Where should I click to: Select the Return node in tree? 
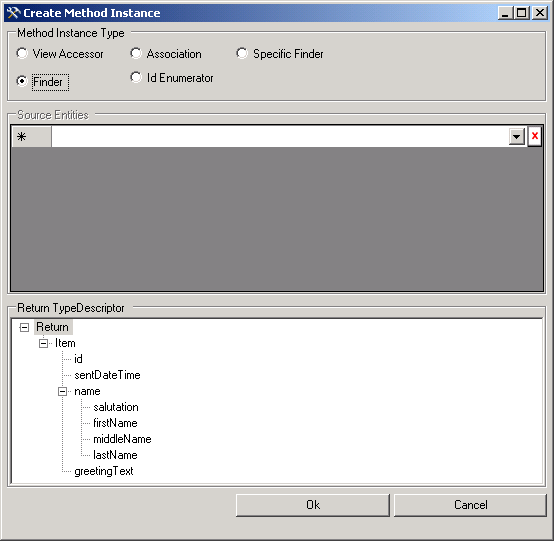[53, 327]
